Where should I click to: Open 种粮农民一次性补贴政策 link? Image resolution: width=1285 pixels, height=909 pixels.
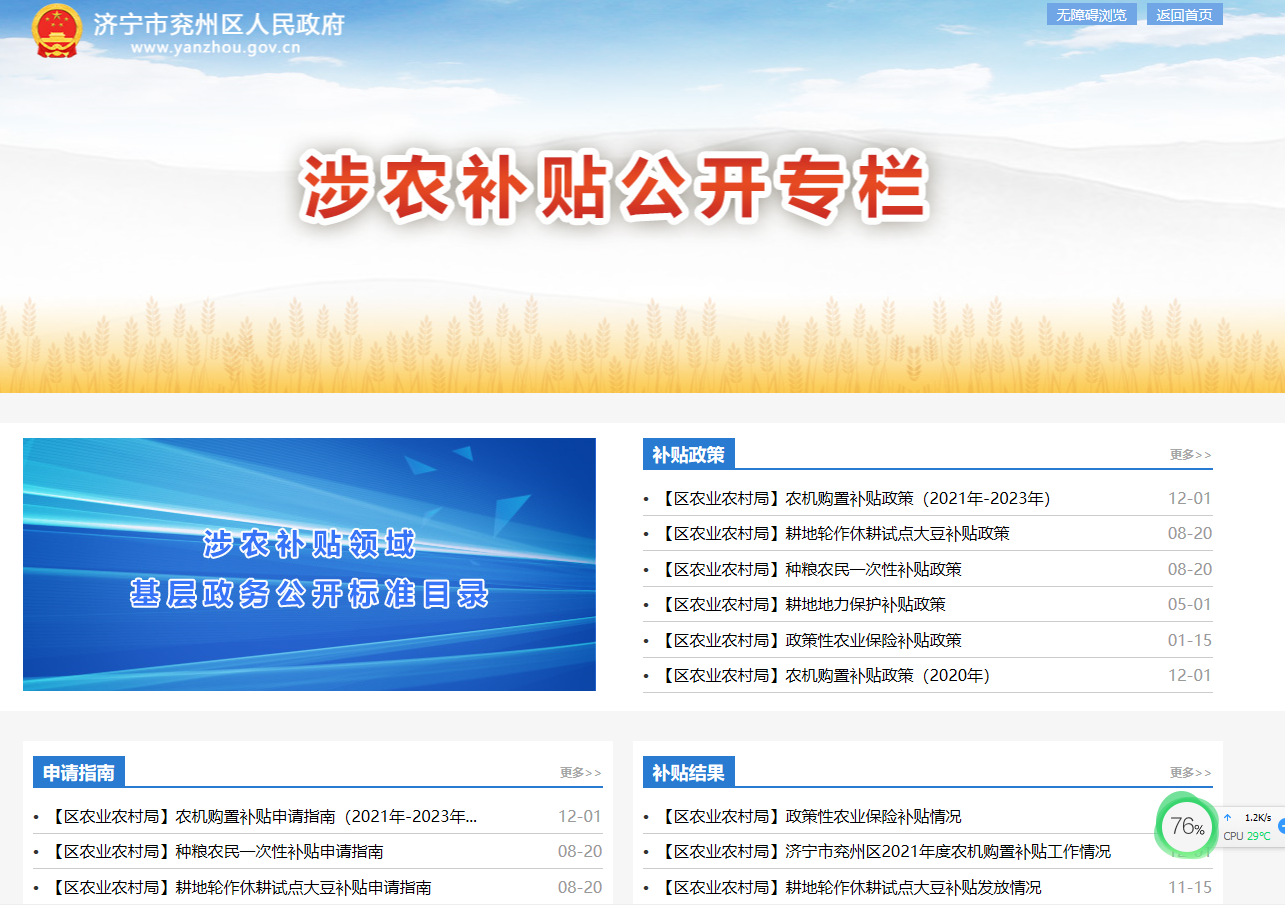(x=811, y=569)
